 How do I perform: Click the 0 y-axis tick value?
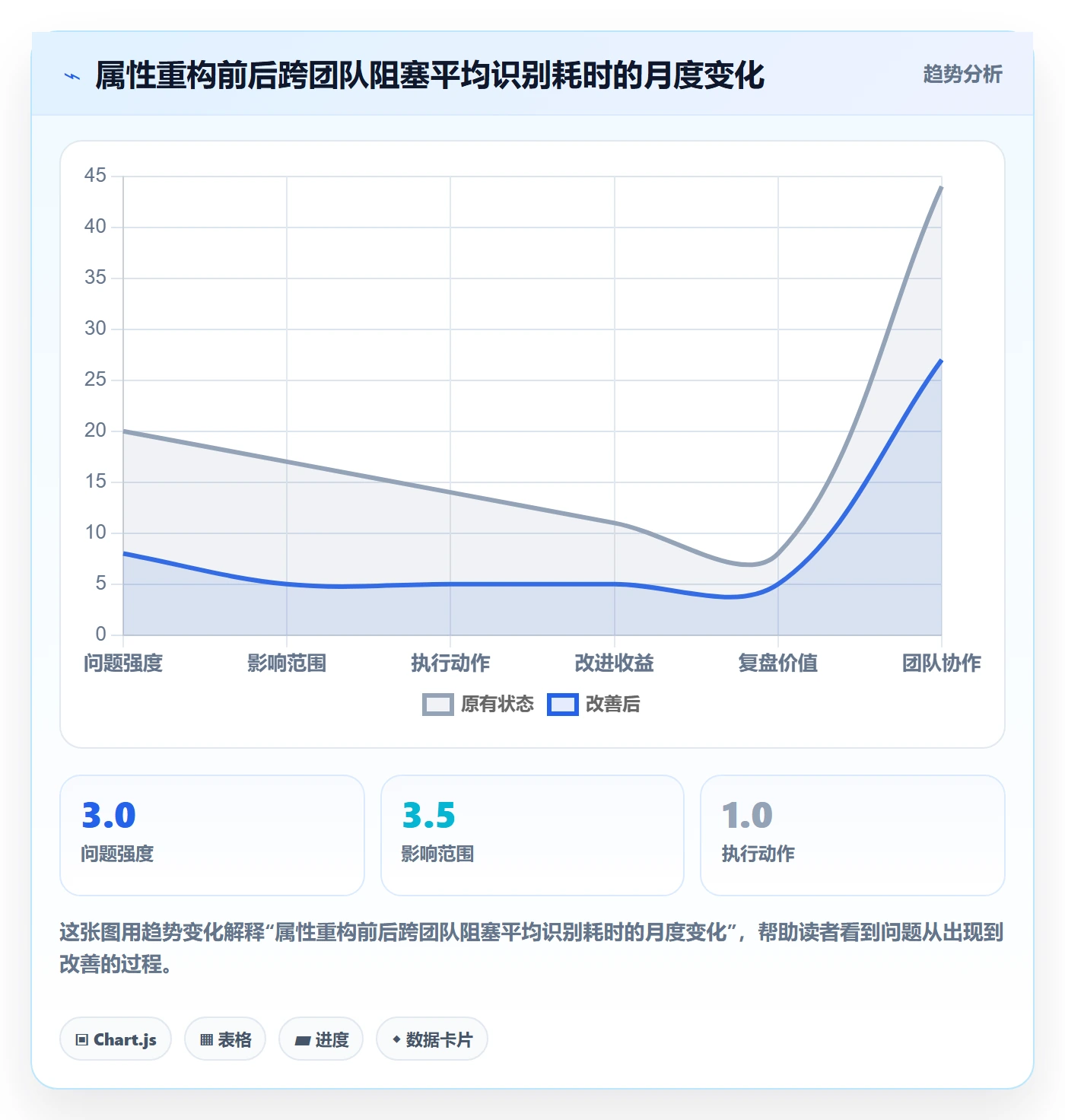click(100, 635)
